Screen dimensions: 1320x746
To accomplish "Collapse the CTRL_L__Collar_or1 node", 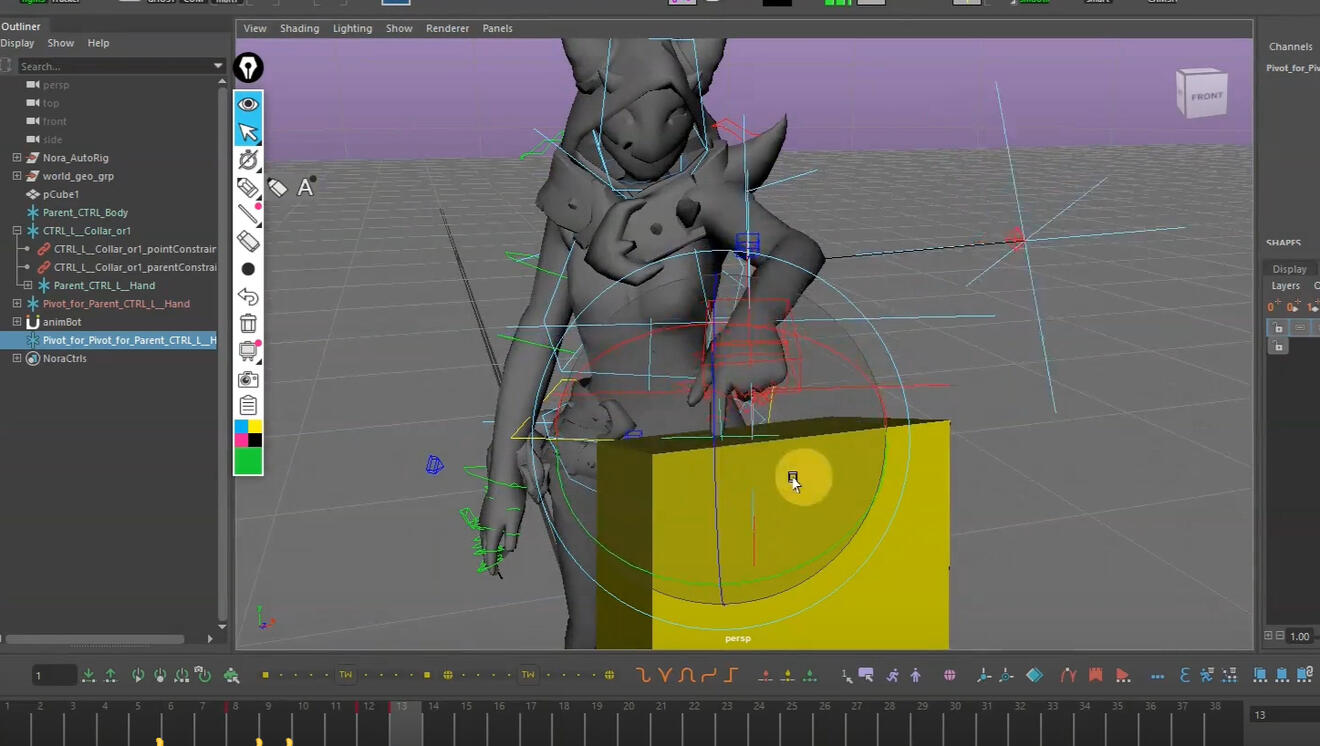I will [x=17, y=231].
